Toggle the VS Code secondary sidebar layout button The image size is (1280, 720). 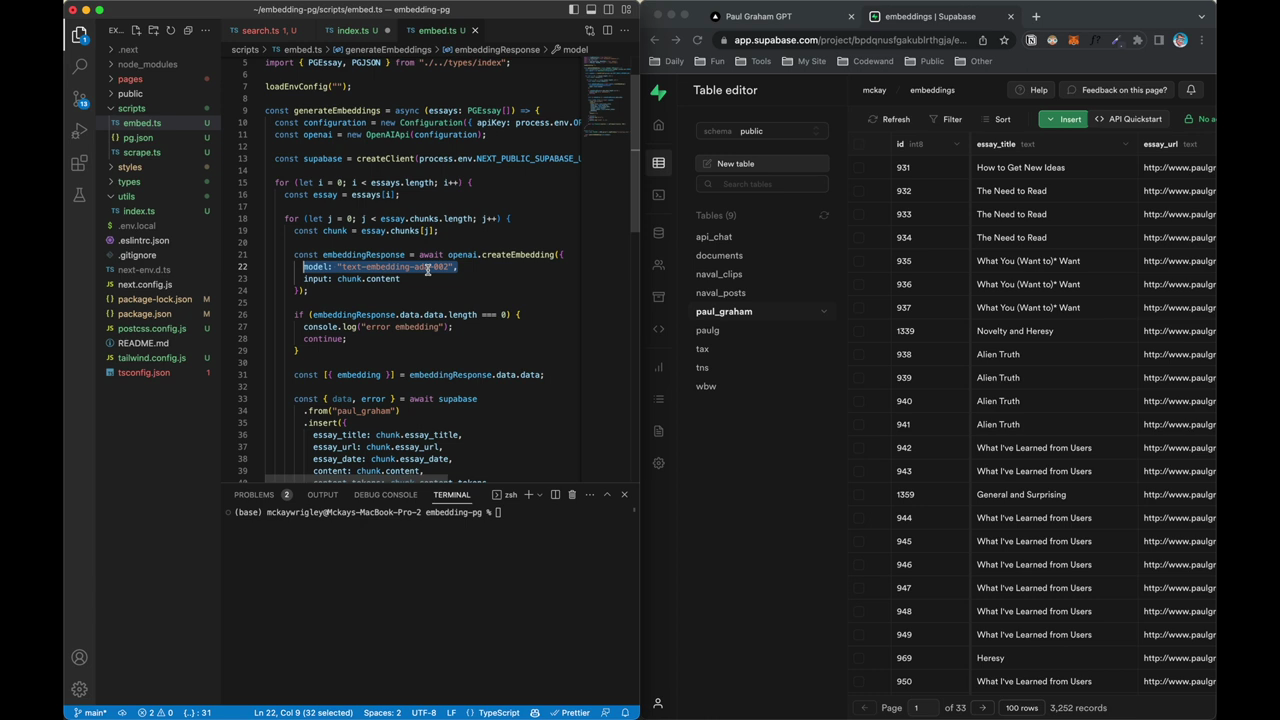tap(608, 10)
